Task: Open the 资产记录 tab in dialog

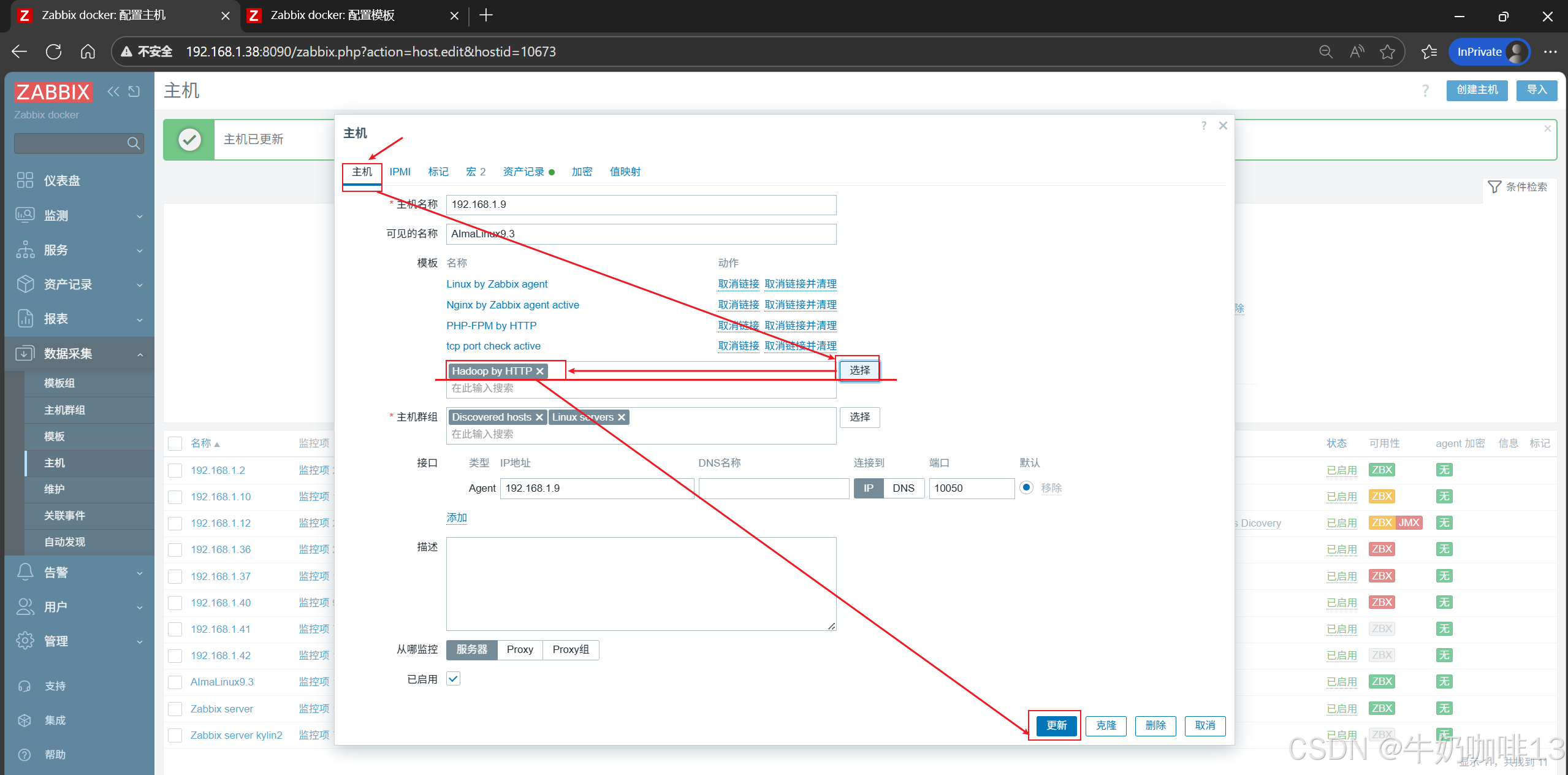Action: click(523, 172)
